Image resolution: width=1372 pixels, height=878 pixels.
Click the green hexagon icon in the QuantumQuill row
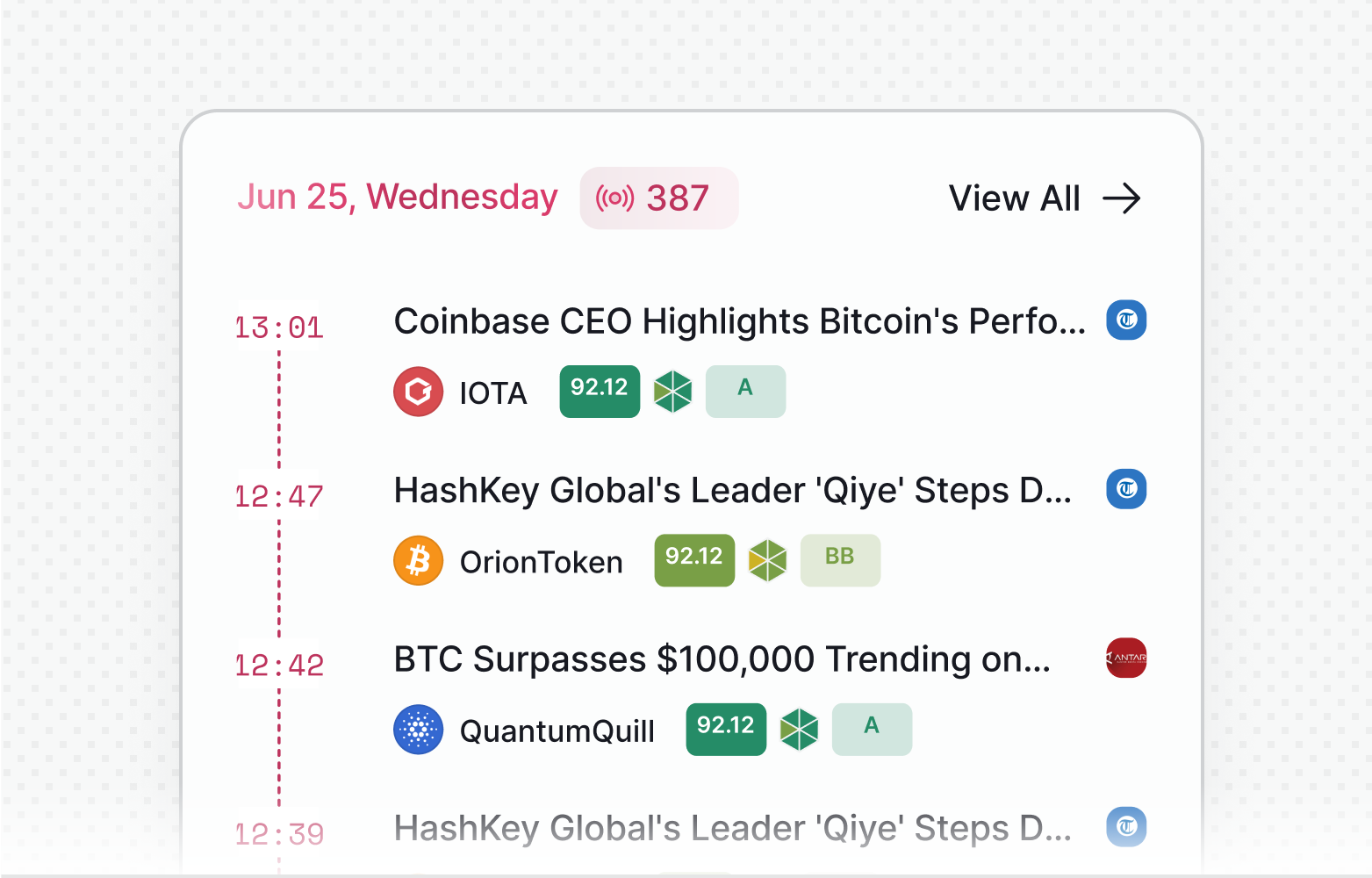(800, 730)
